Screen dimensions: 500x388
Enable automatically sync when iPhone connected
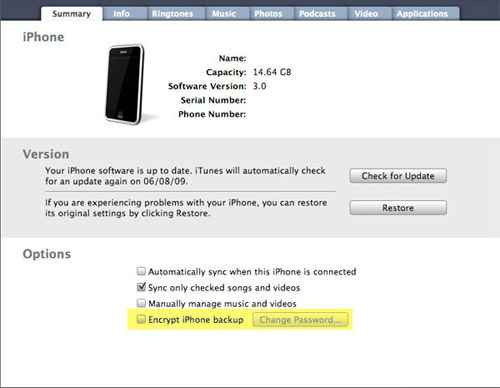141,271
